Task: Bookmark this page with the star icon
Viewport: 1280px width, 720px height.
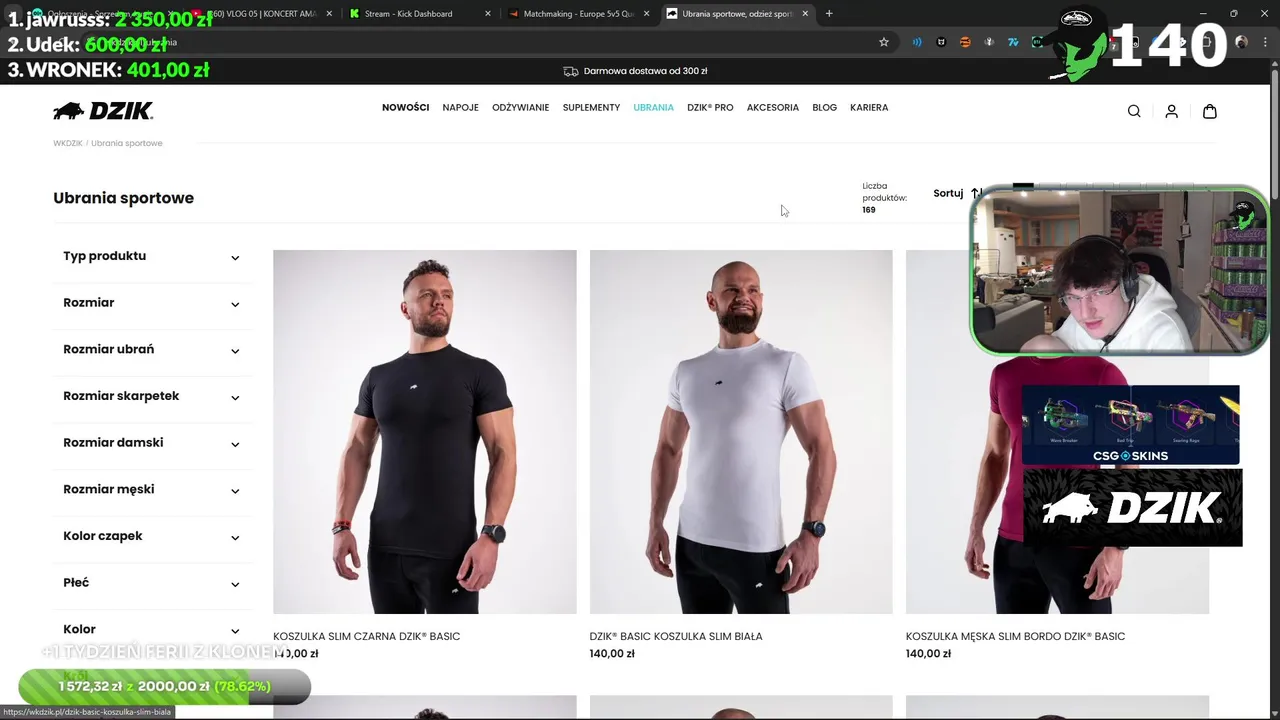Action: pyautogui.click(x=884, y=42)
